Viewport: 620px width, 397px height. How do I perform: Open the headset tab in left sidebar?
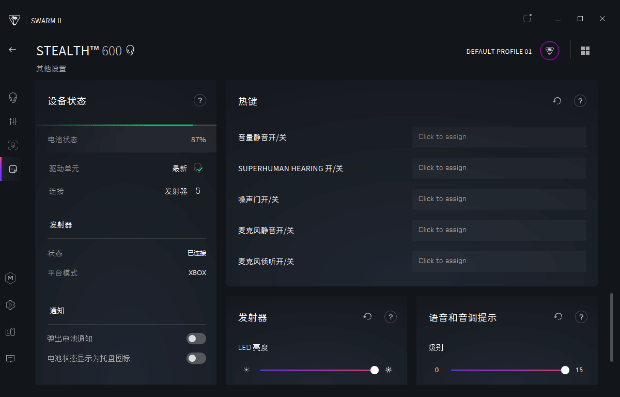[x=13, y=97]
